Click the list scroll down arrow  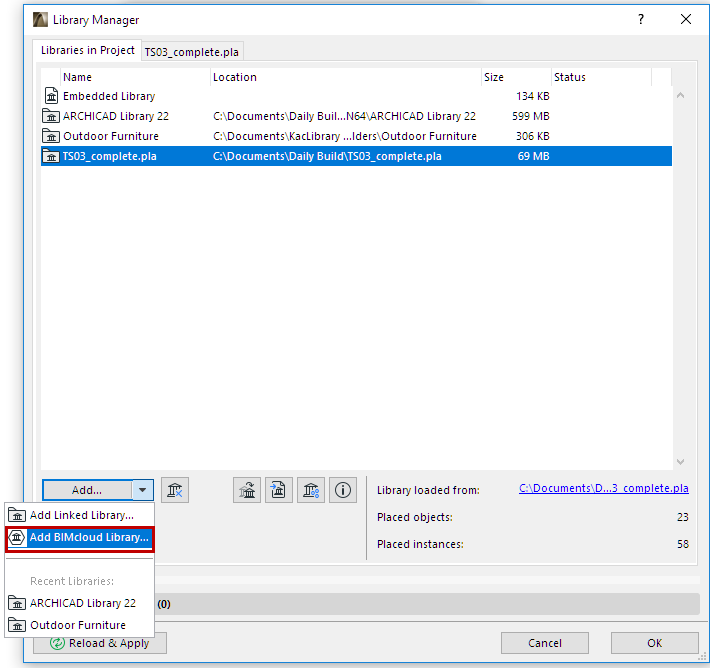pyautogui.click(x=680, y=461)
